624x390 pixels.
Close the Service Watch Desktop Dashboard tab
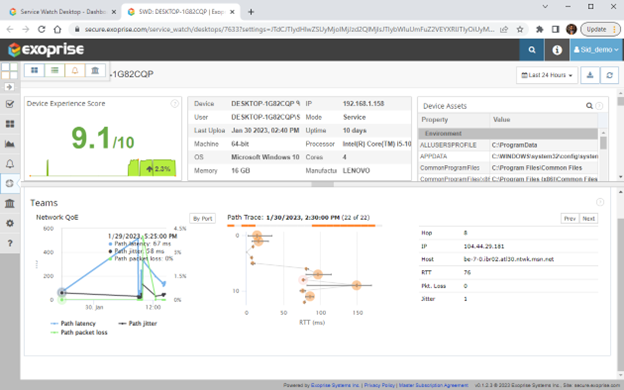tap(114, 12)
